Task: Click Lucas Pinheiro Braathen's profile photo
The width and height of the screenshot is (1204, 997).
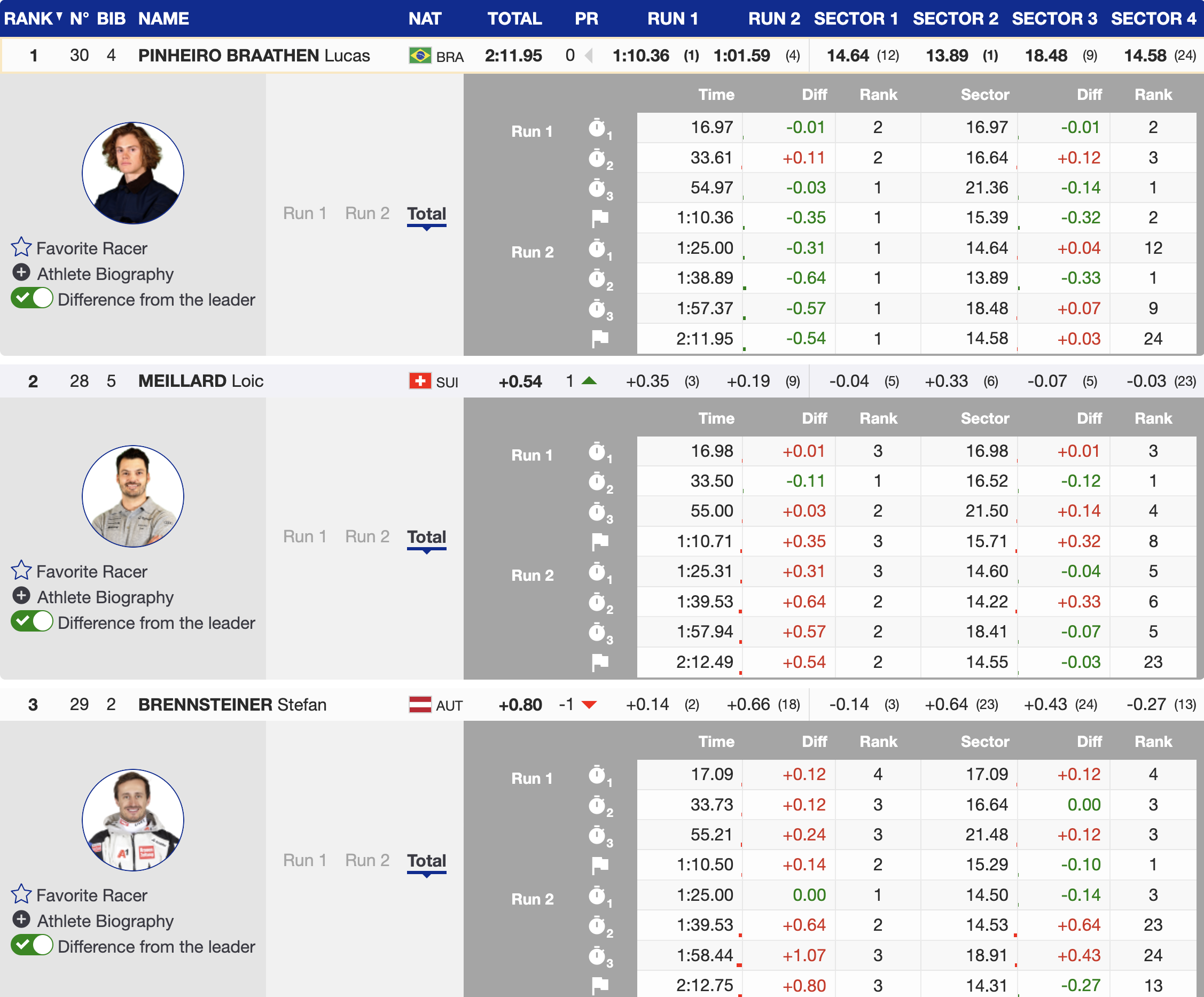Action: pyautogui.click(x=133, y=173)
